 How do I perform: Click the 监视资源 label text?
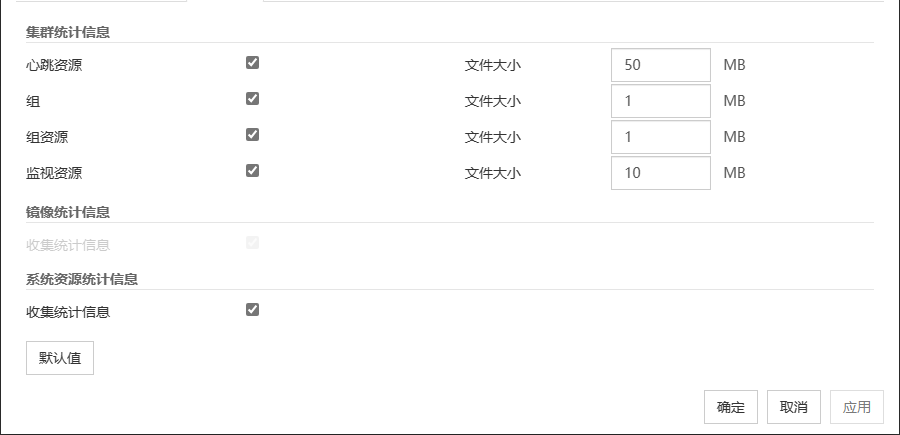click(x=54, y=173)
